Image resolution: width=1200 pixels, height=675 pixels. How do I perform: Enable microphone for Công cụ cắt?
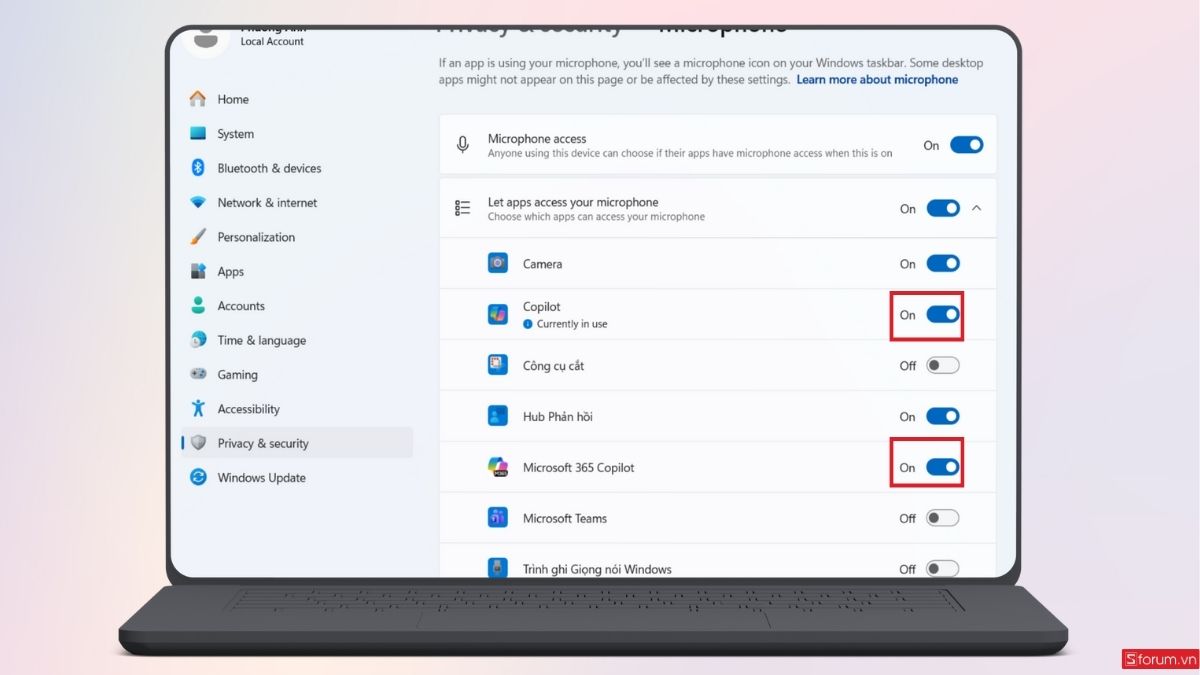[x=943, y=365]
